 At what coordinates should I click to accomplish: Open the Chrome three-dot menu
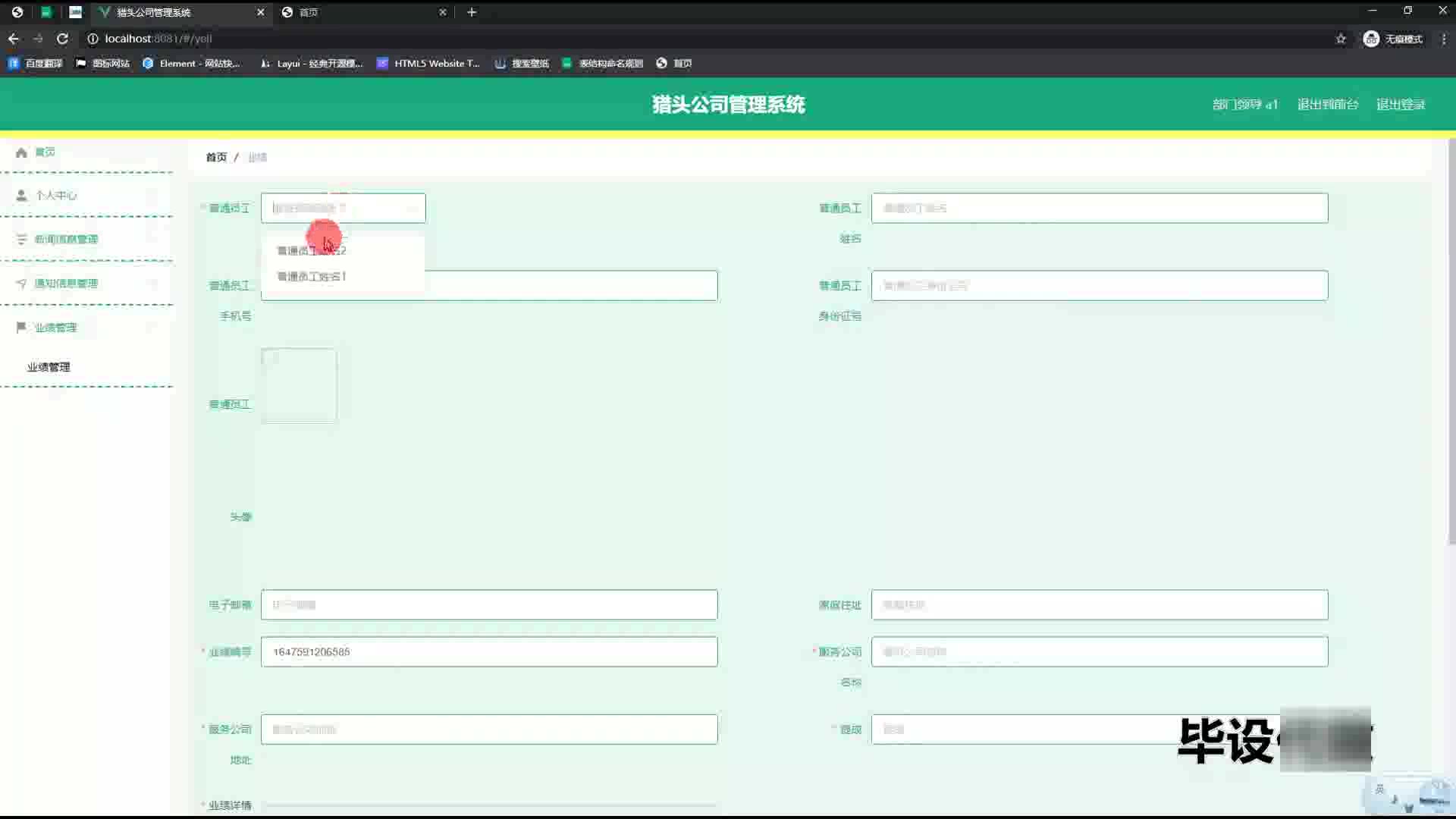click(1444, 39)
